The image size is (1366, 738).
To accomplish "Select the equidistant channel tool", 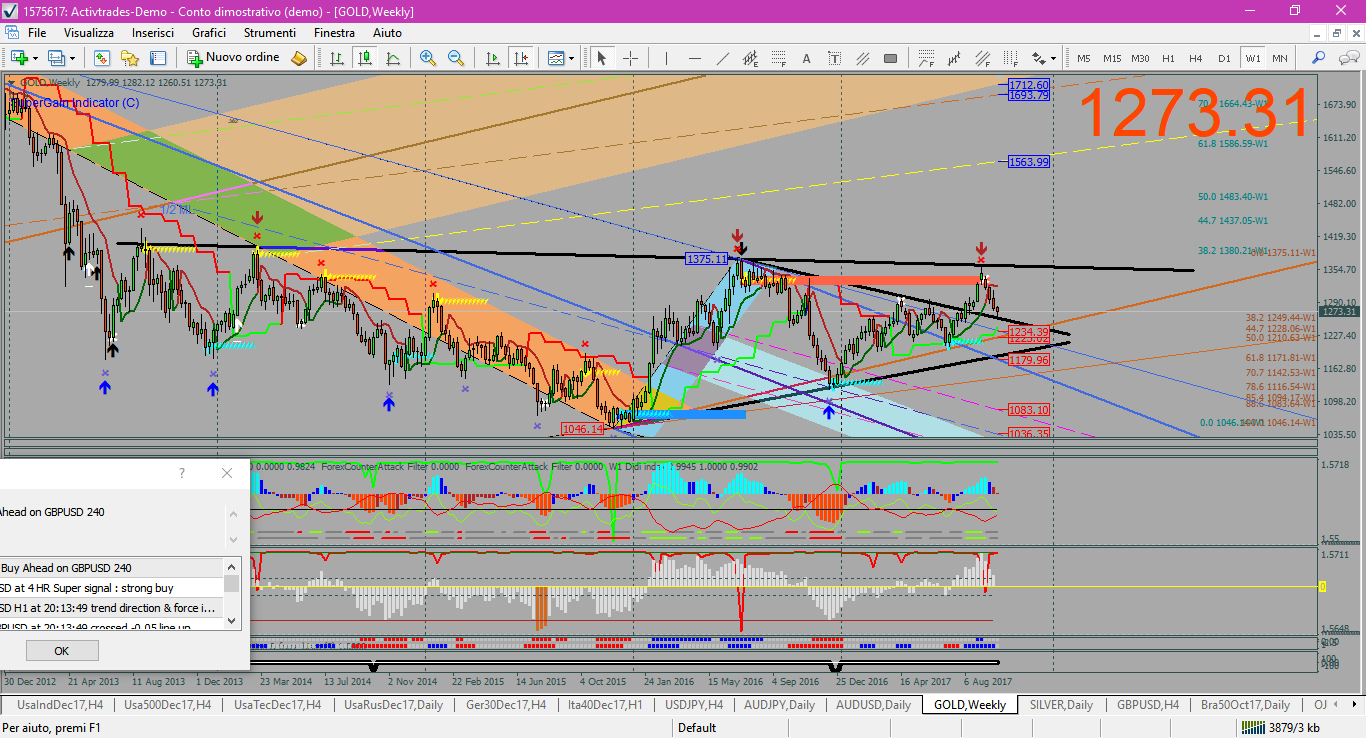I will 750,58.
